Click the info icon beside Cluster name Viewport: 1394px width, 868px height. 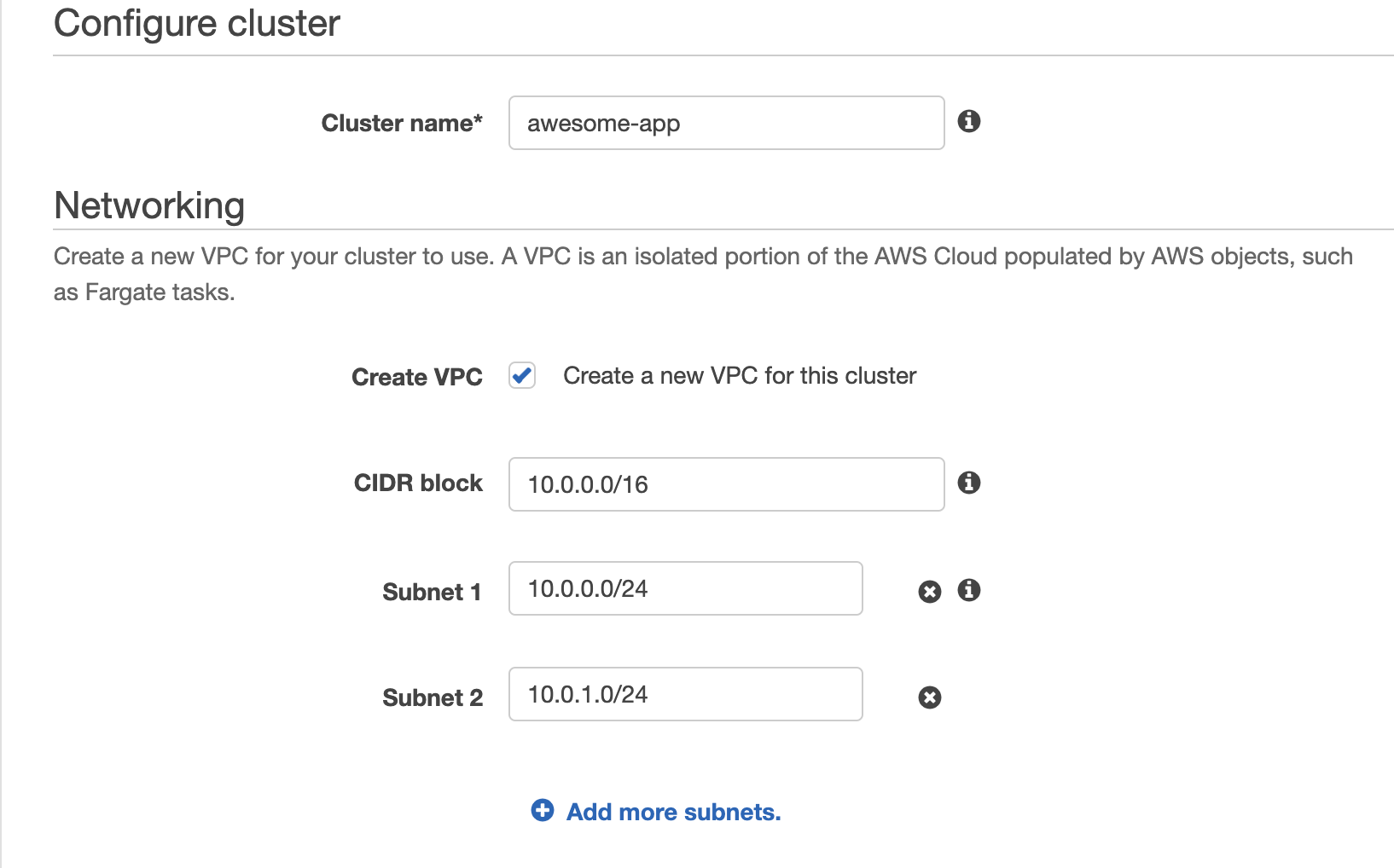(x=971, y=123)
